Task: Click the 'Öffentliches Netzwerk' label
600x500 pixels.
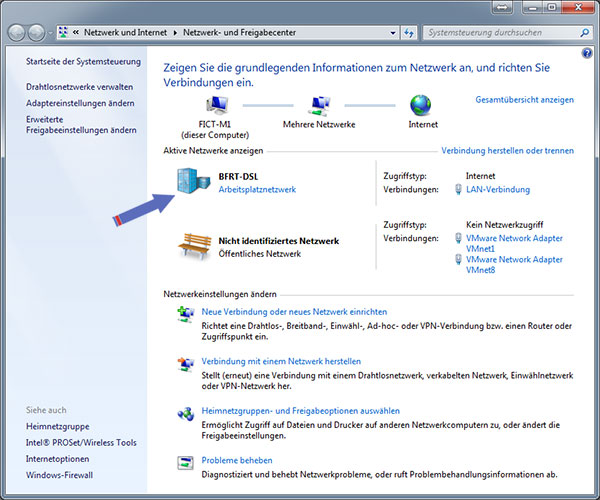Action: (259, 254)
